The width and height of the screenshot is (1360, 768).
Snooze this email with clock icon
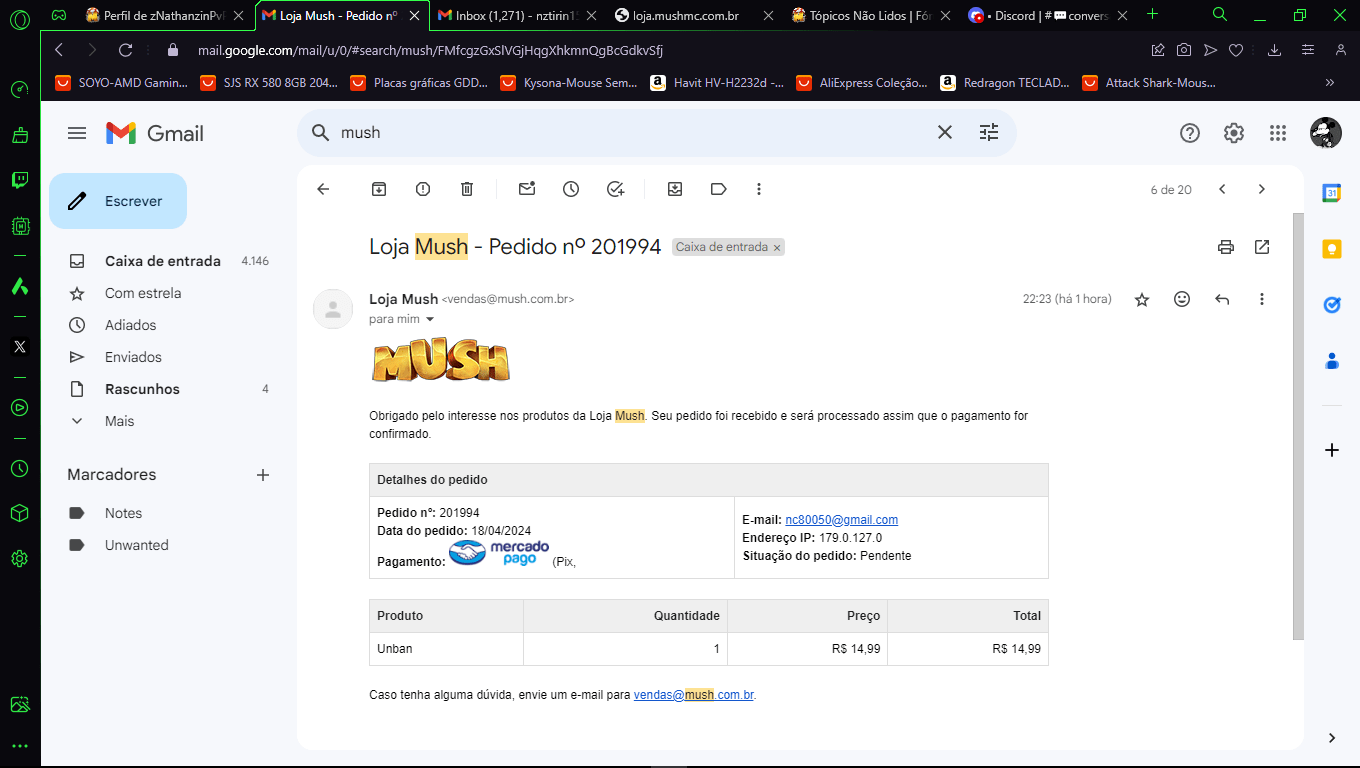pos(571,189)
